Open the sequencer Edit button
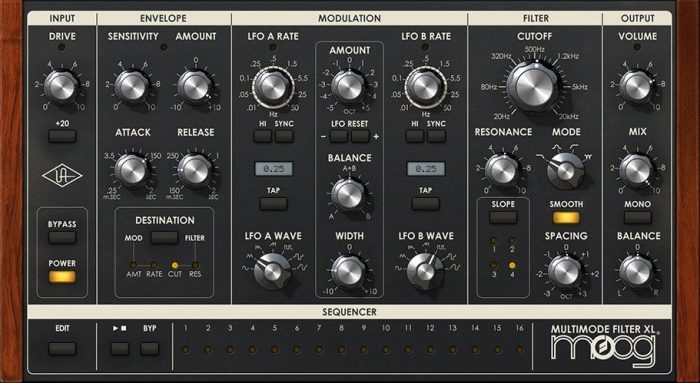Screen dimensions: 700x383 (62, 348)
